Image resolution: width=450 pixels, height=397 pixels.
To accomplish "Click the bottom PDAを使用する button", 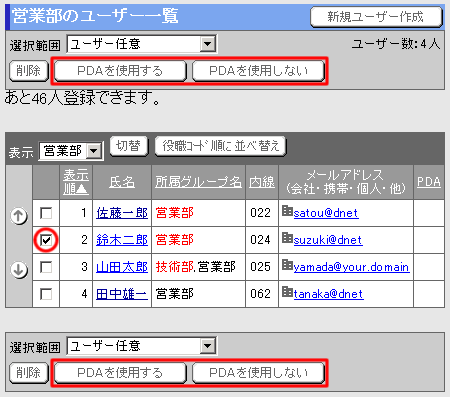I will tap(120, 373).
